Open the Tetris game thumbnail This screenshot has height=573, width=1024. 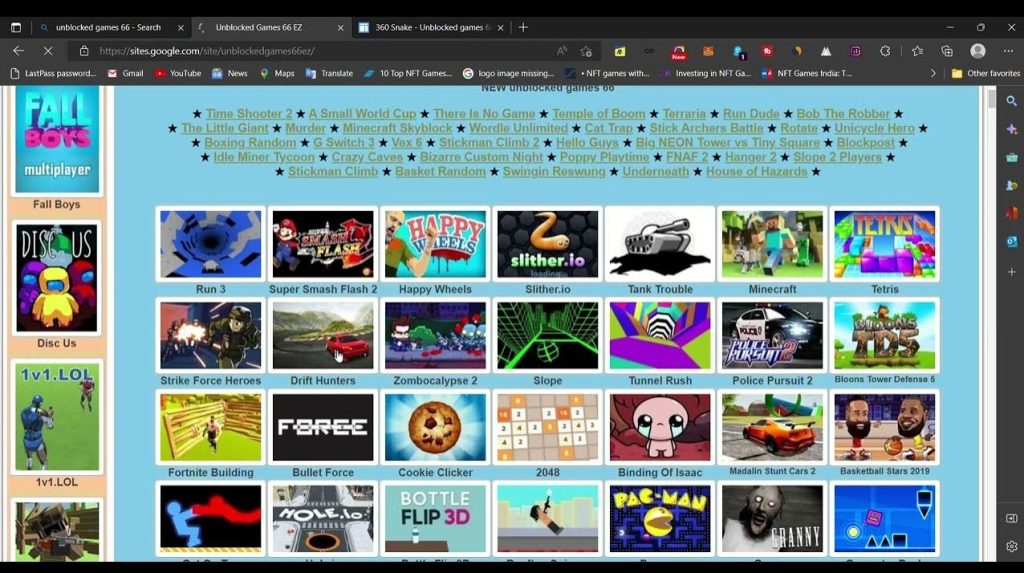tap(884, 244)
